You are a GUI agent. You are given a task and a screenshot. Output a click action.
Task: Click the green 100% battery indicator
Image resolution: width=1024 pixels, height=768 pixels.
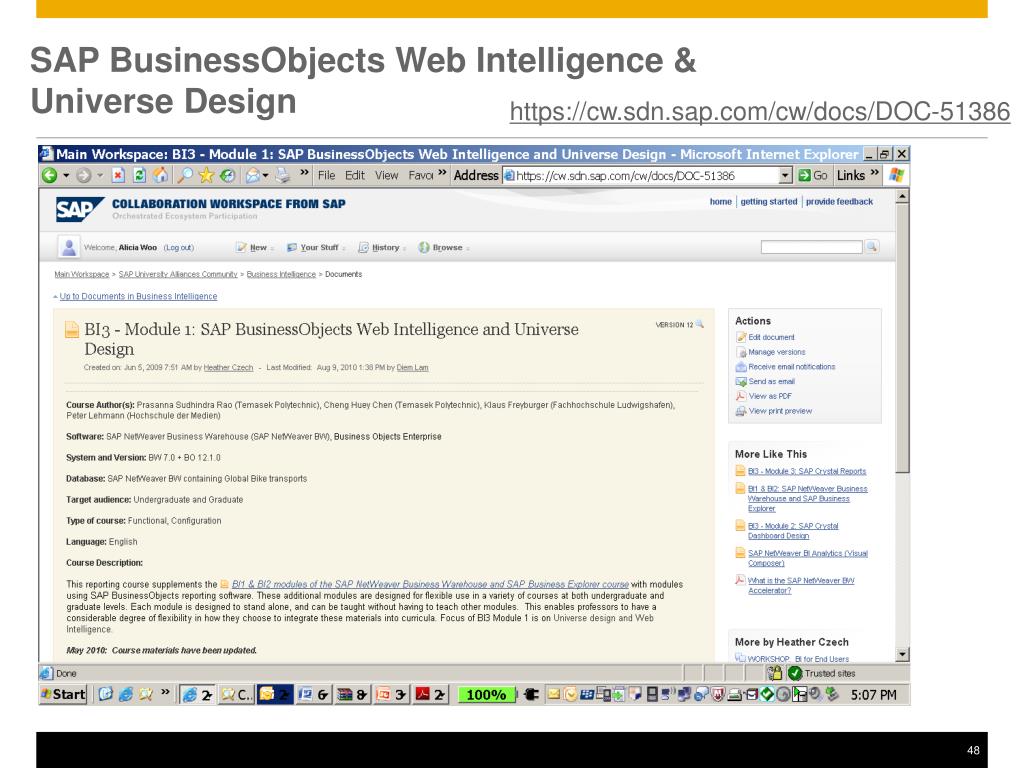[x=486, y=695]
